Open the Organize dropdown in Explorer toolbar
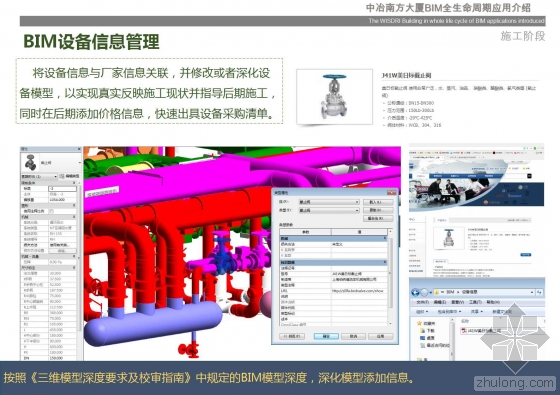 (422, 312)
